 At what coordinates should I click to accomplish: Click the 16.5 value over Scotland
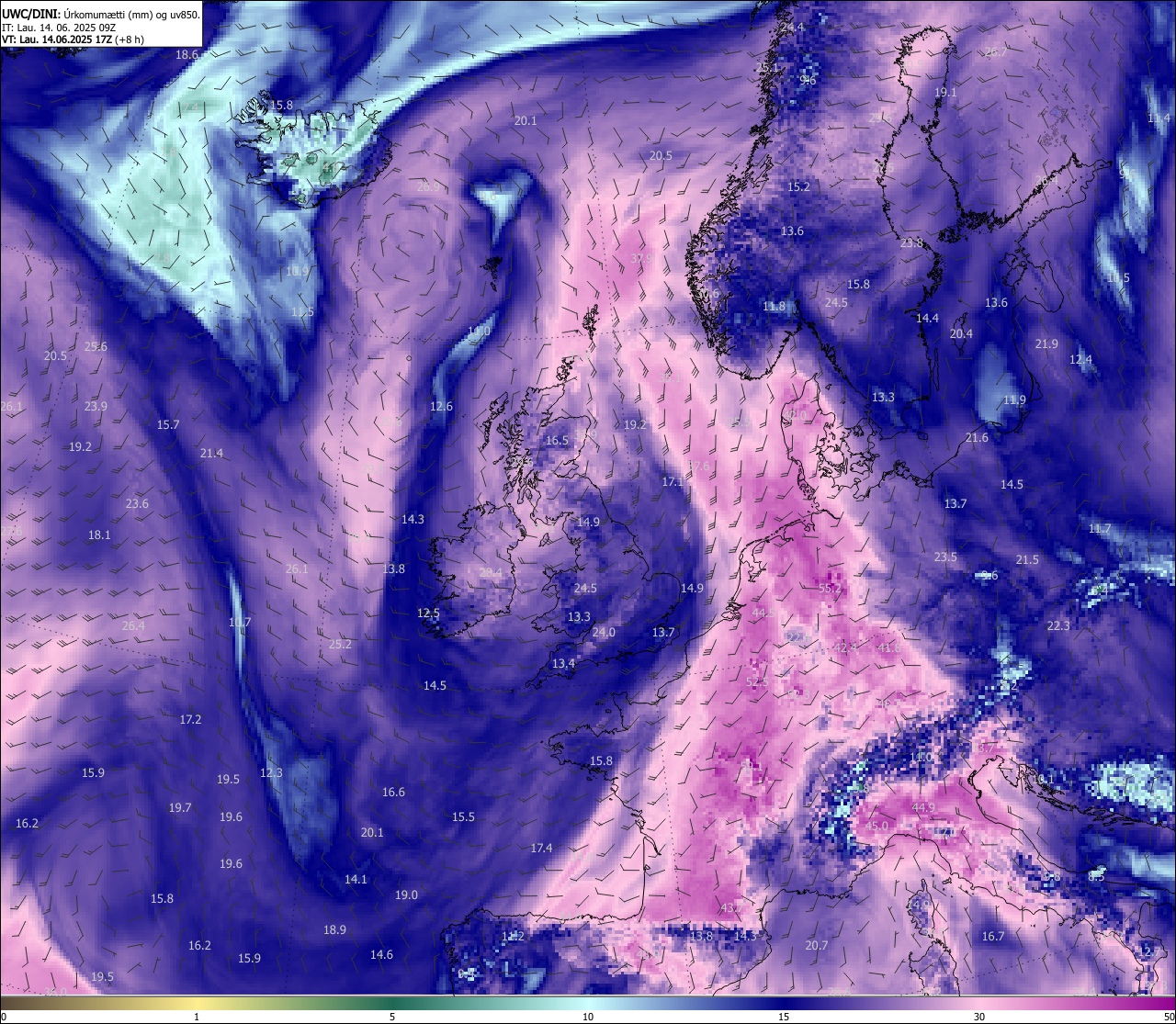[x=557, y=440]
